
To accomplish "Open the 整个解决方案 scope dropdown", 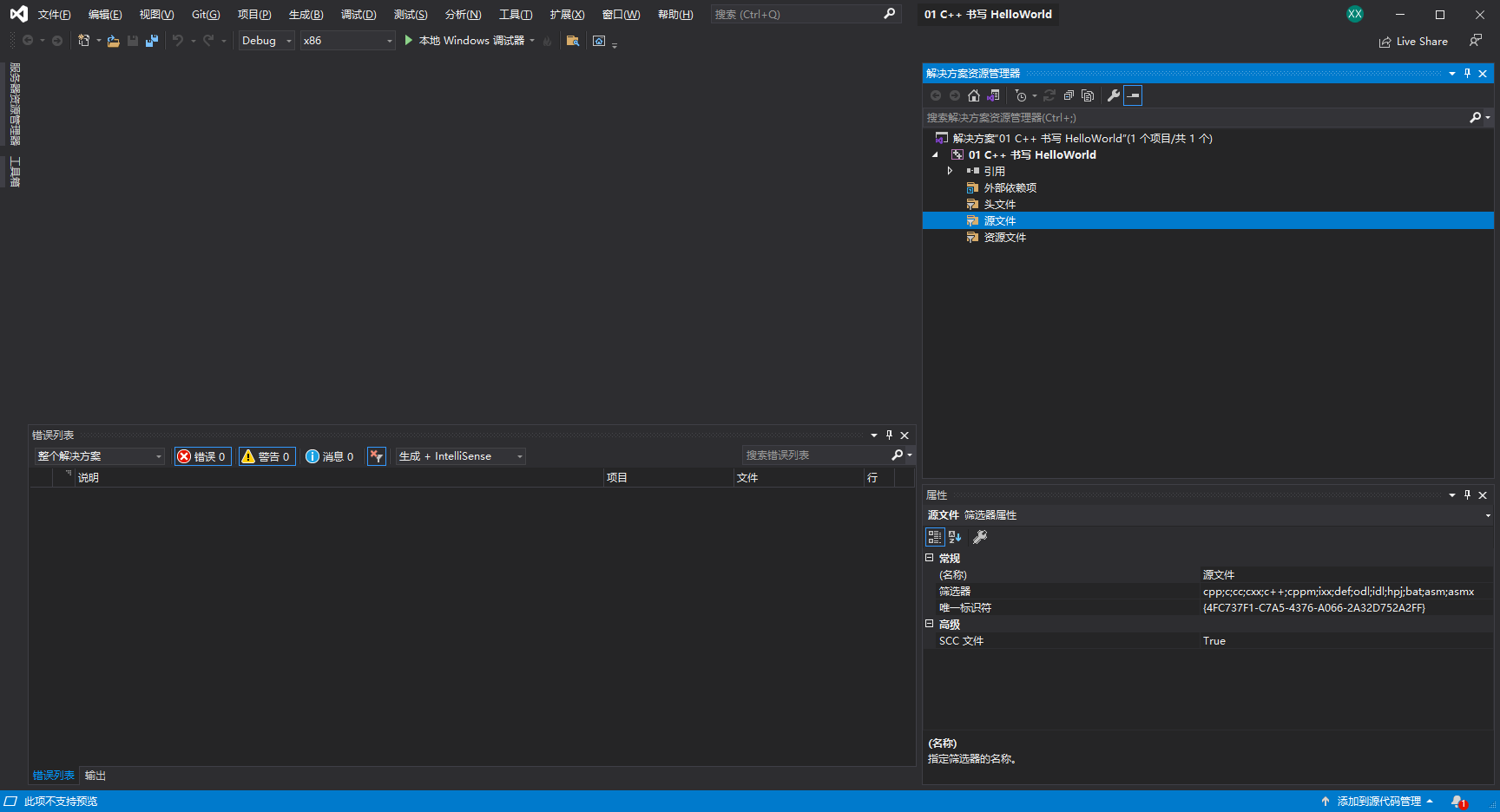I will 100,456.
